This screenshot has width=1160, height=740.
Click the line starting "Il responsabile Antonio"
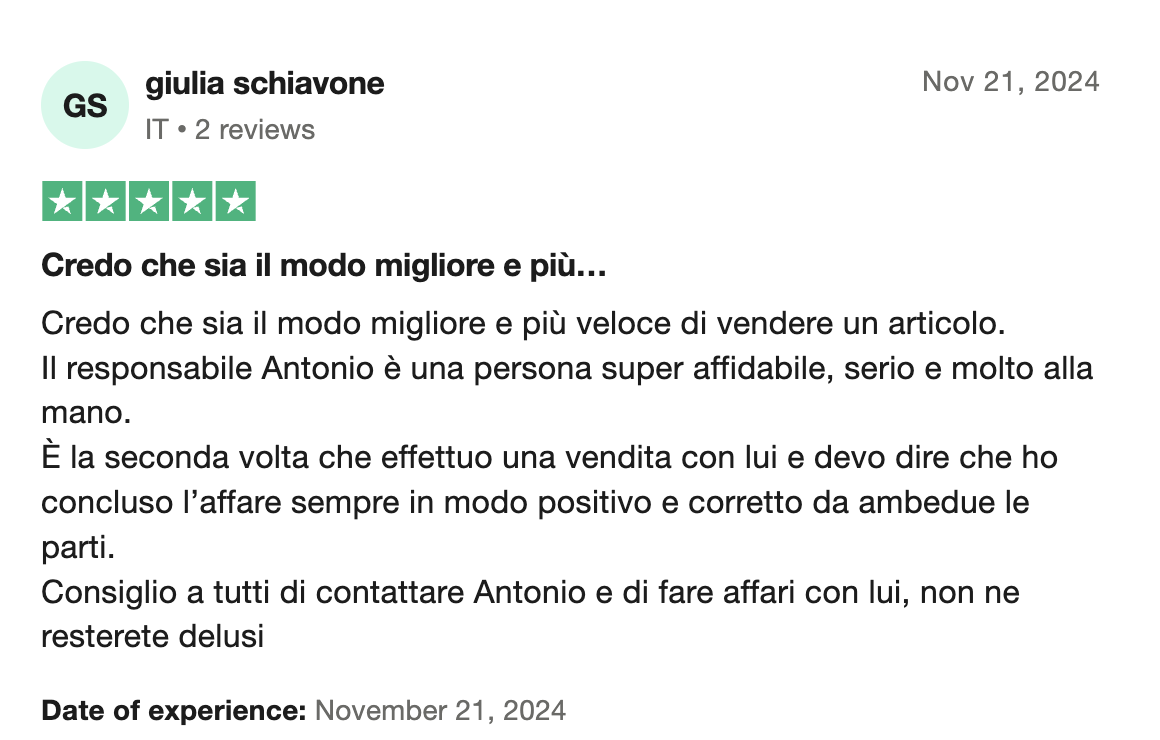[567, 368]
